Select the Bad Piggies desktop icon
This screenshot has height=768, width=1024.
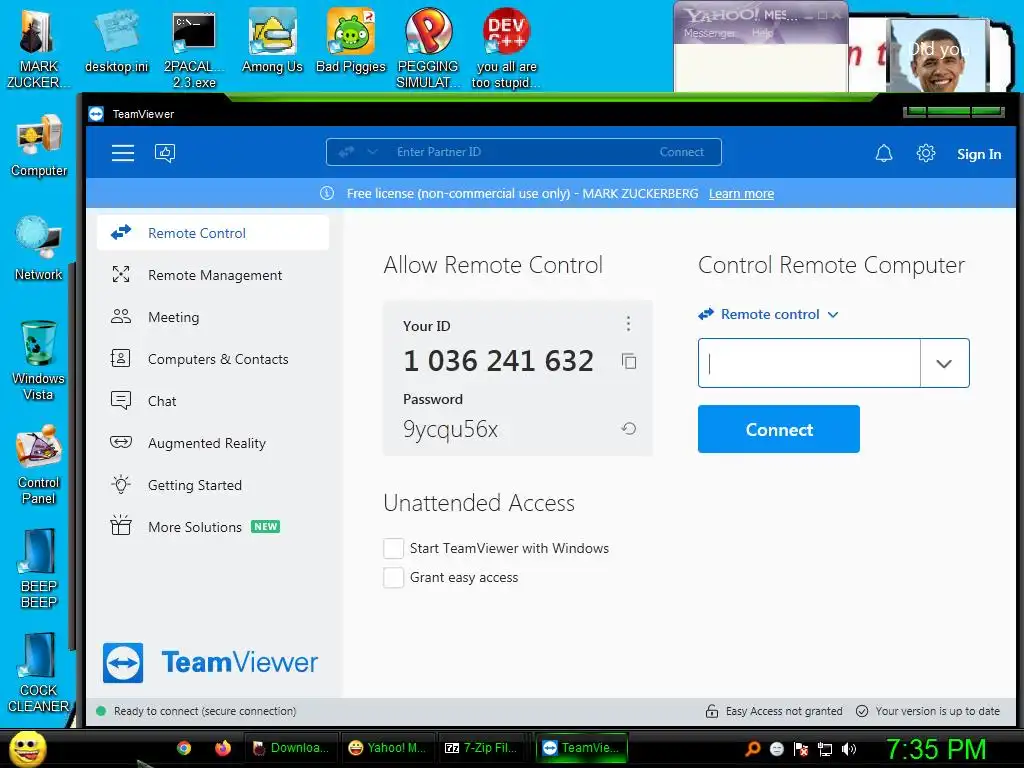pyautogui.click(x=351, y=42)
